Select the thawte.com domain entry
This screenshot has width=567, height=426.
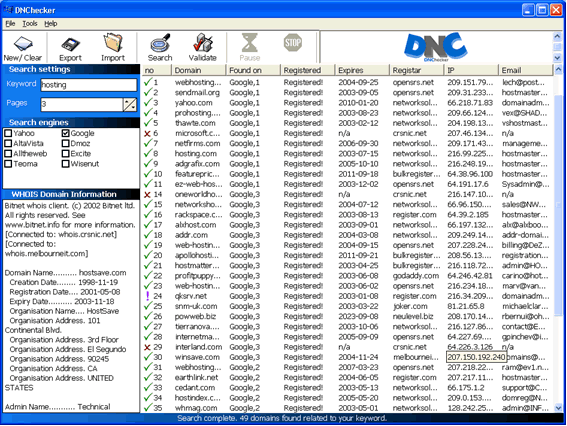(x=195, y=123)
